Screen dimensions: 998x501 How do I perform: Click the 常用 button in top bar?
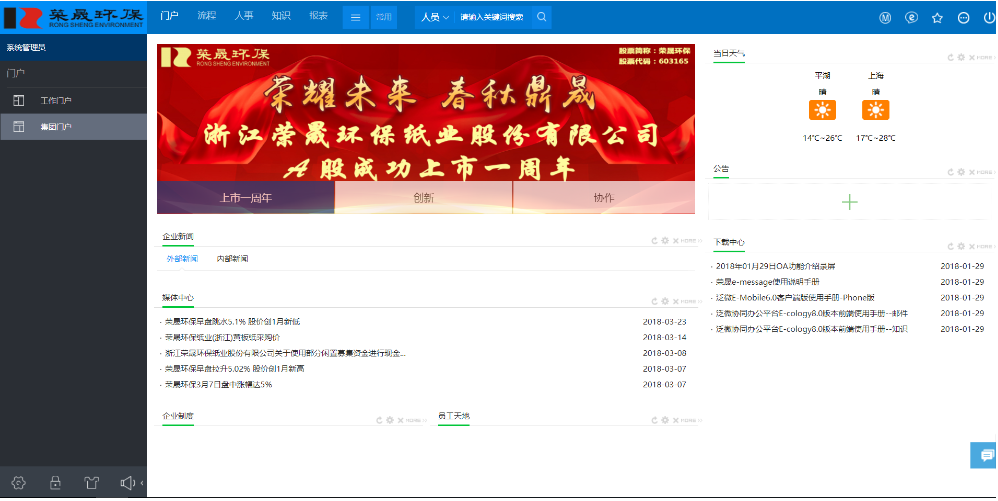(x=384, y=17)
